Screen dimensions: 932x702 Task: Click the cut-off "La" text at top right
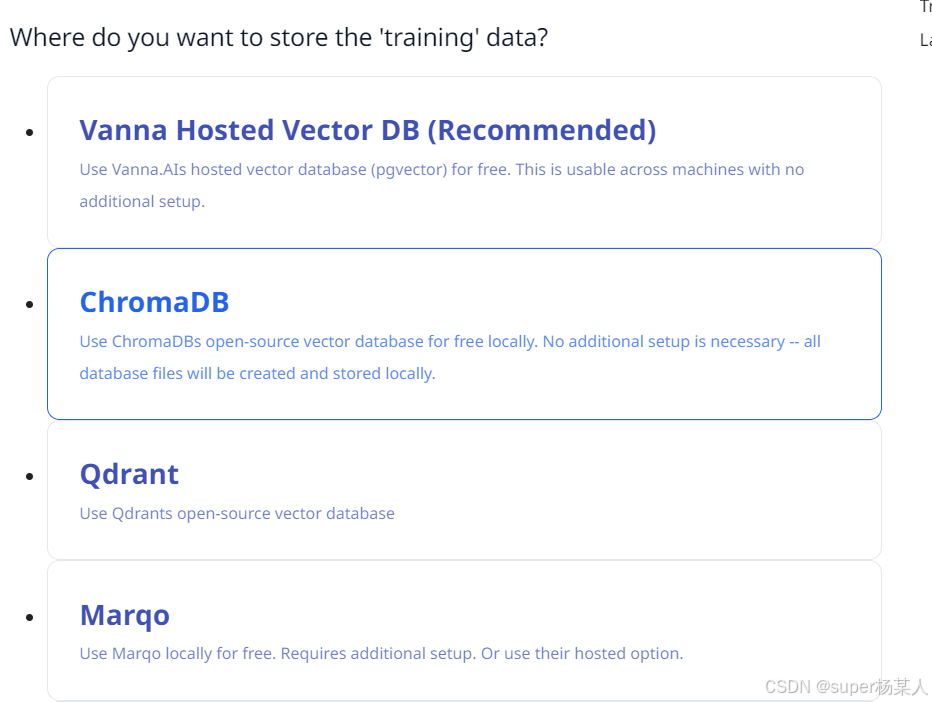925,41
